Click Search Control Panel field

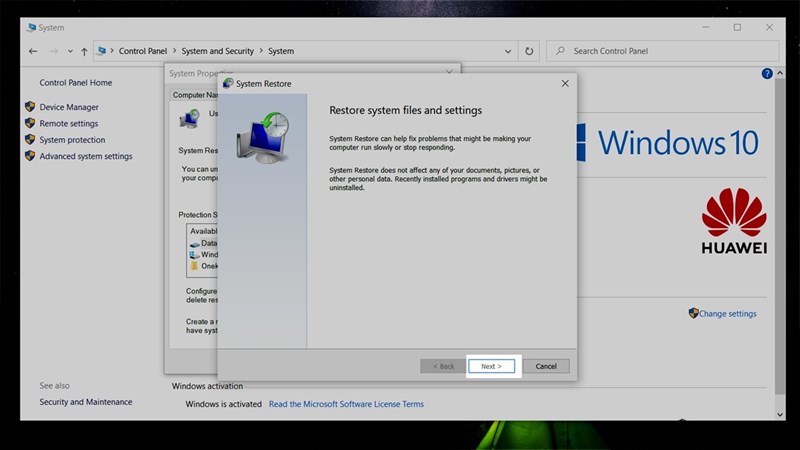click(x=663, y=51)
